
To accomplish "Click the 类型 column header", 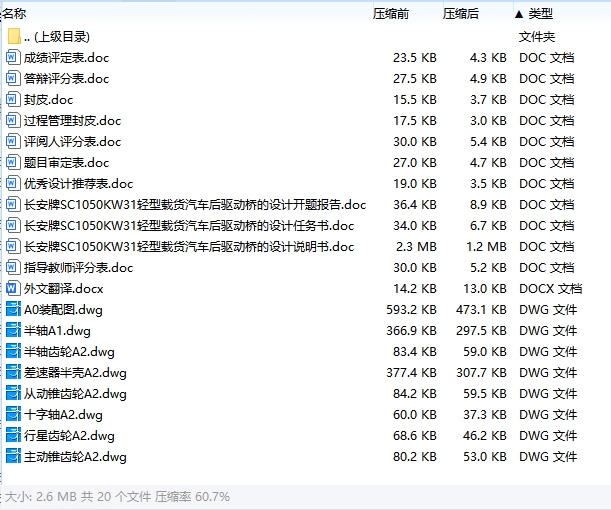I will tap(540, 14).
